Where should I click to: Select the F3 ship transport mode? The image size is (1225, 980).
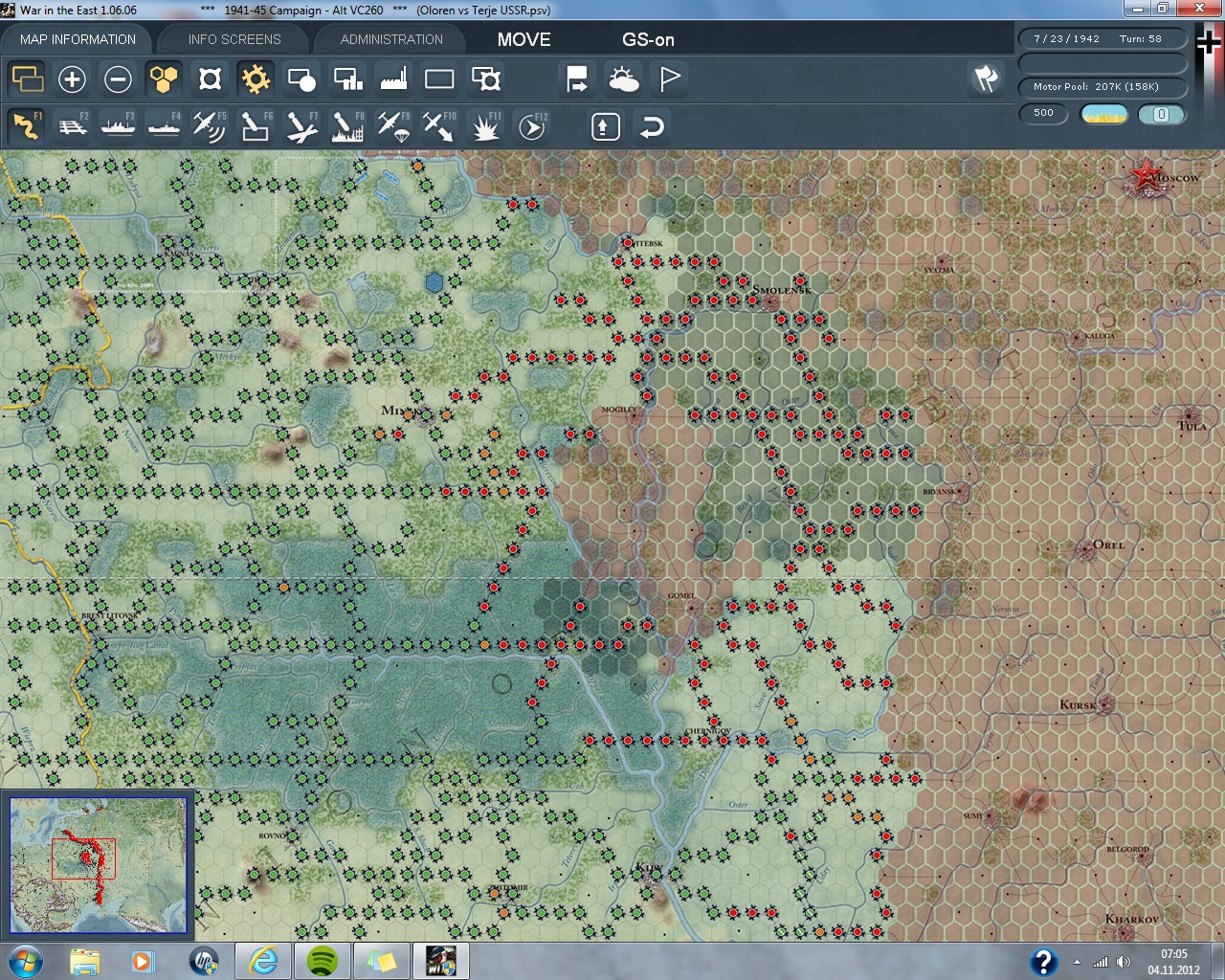pos(118,125)
